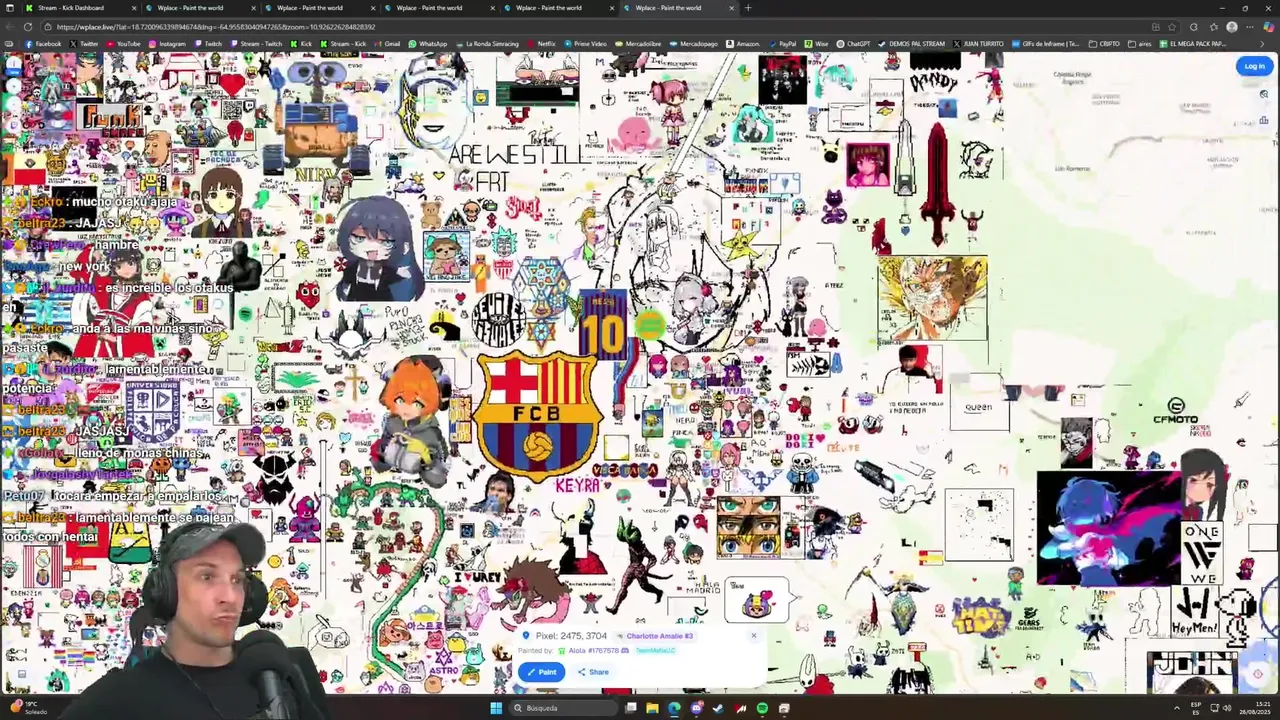Open the Stream - Kick bookmark
The image size is (1280, 720).
pos(343,44)
